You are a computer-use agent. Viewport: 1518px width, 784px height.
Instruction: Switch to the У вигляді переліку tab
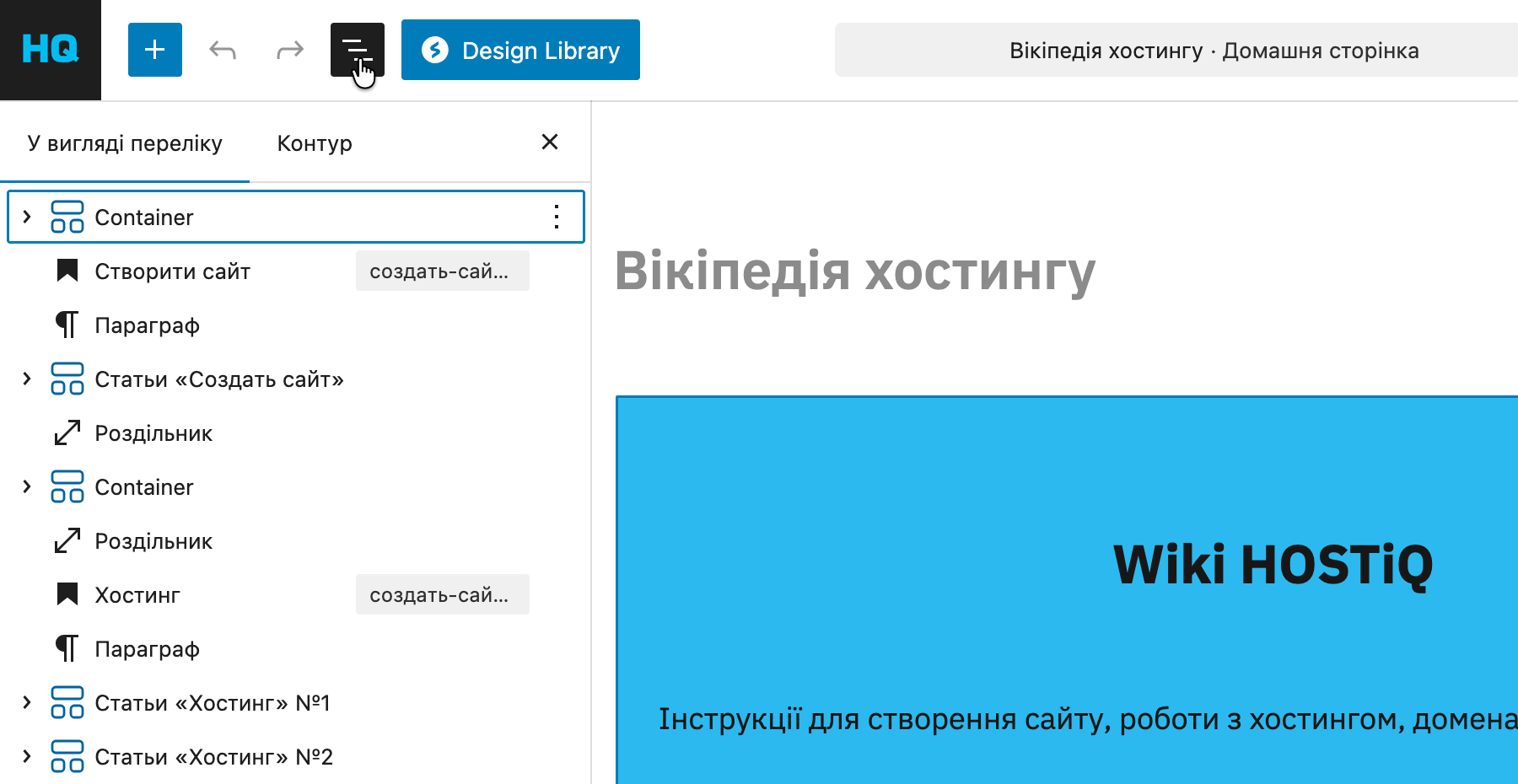click(x=125, y=143)
